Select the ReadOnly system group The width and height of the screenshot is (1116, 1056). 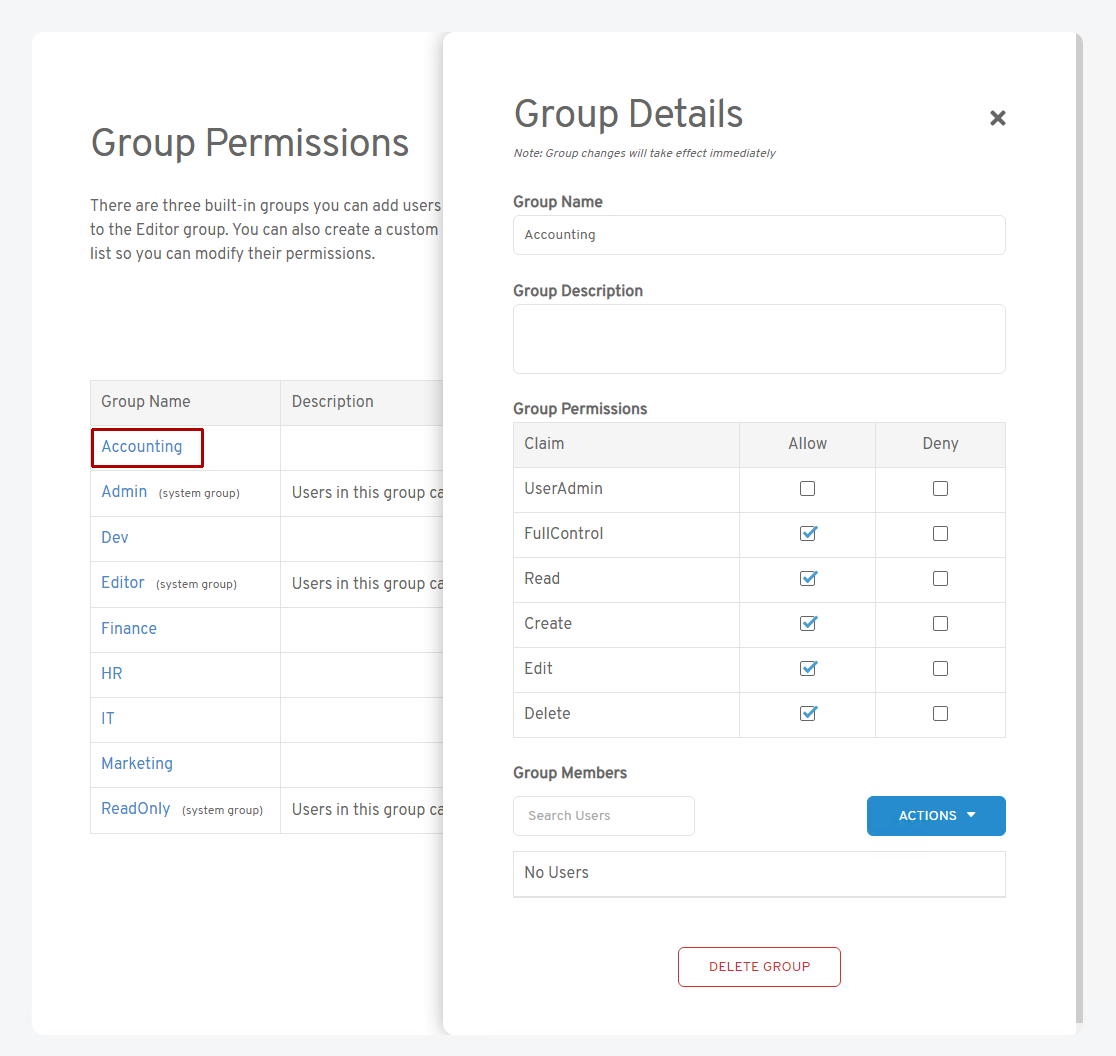click(136, 809)
